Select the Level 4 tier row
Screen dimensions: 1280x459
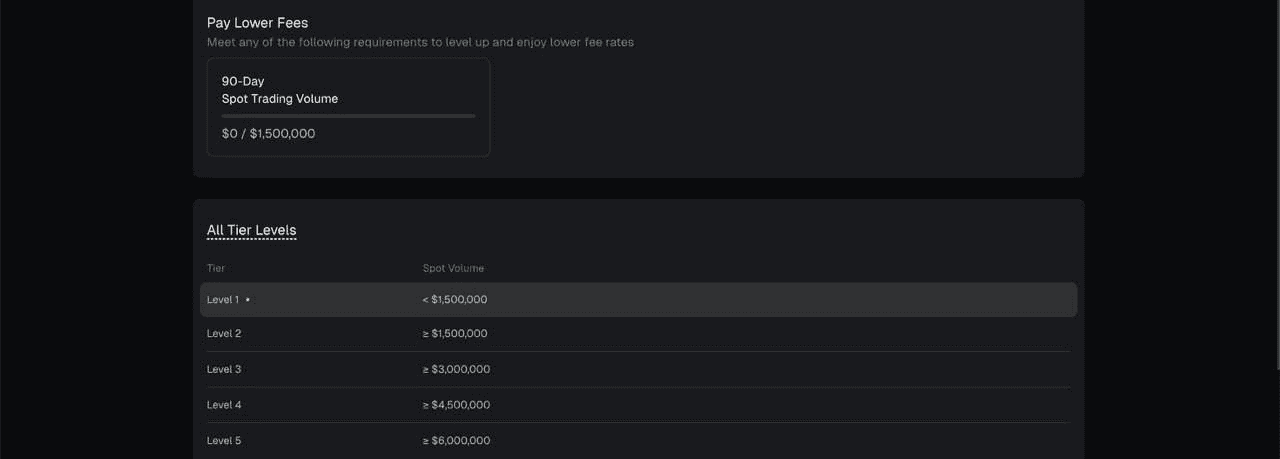(x=638, y=405)
